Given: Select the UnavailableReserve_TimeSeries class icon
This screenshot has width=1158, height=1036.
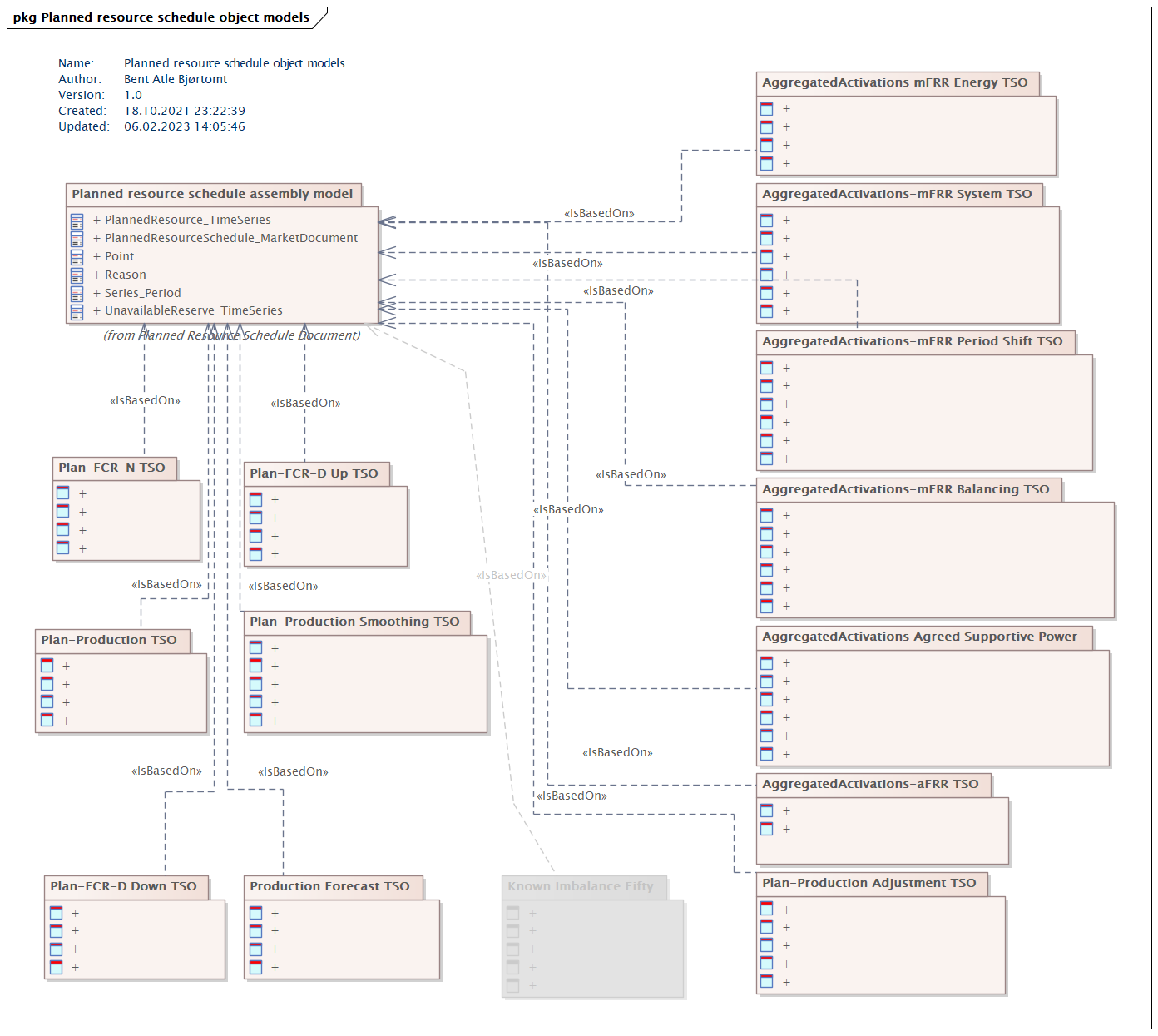Looking at the screenshot, I should click(77, 311).
